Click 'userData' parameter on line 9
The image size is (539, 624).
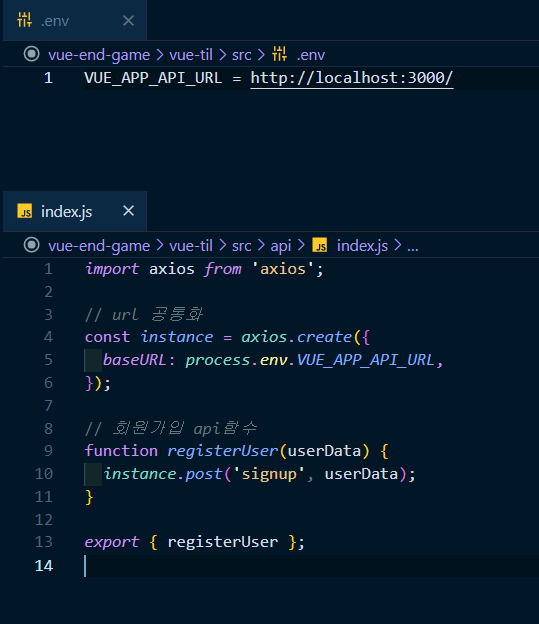click(324, 451)
